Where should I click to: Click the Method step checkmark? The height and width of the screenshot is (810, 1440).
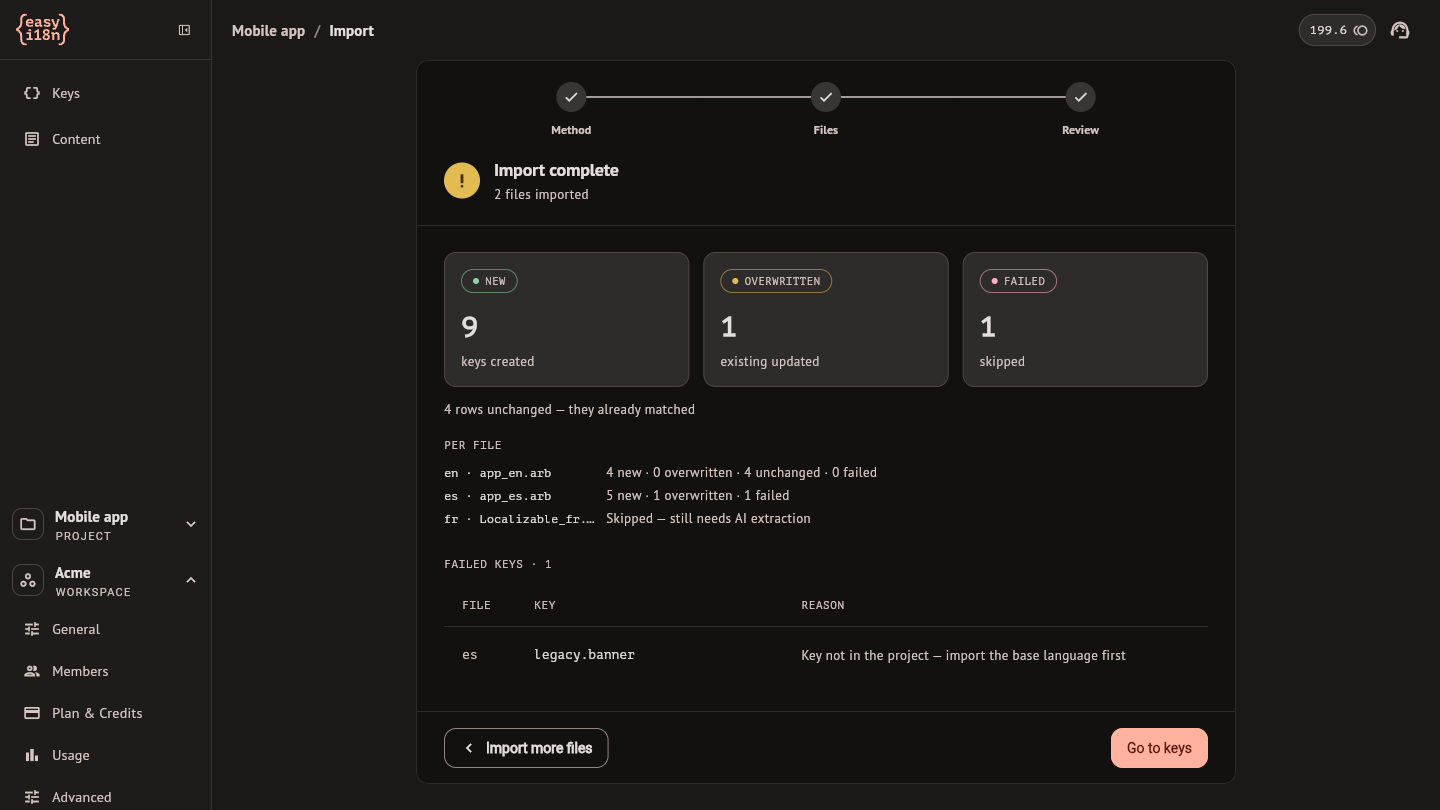(571, 97)
